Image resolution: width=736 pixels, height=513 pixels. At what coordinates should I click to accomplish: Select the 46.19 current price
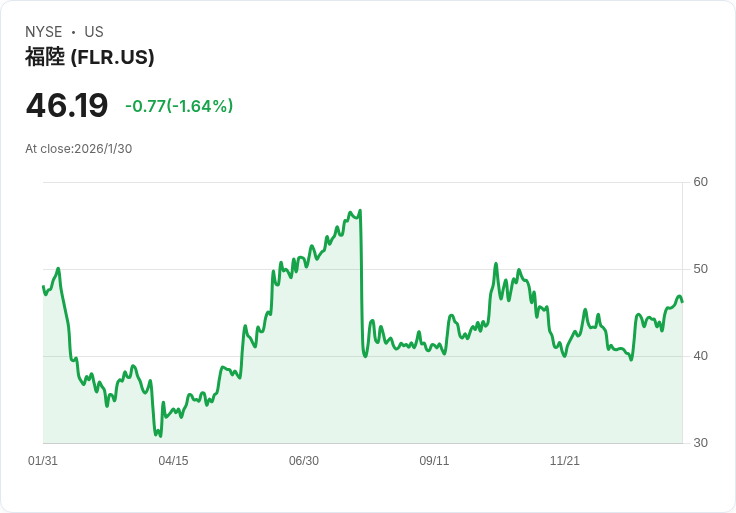tap(67, 106)
